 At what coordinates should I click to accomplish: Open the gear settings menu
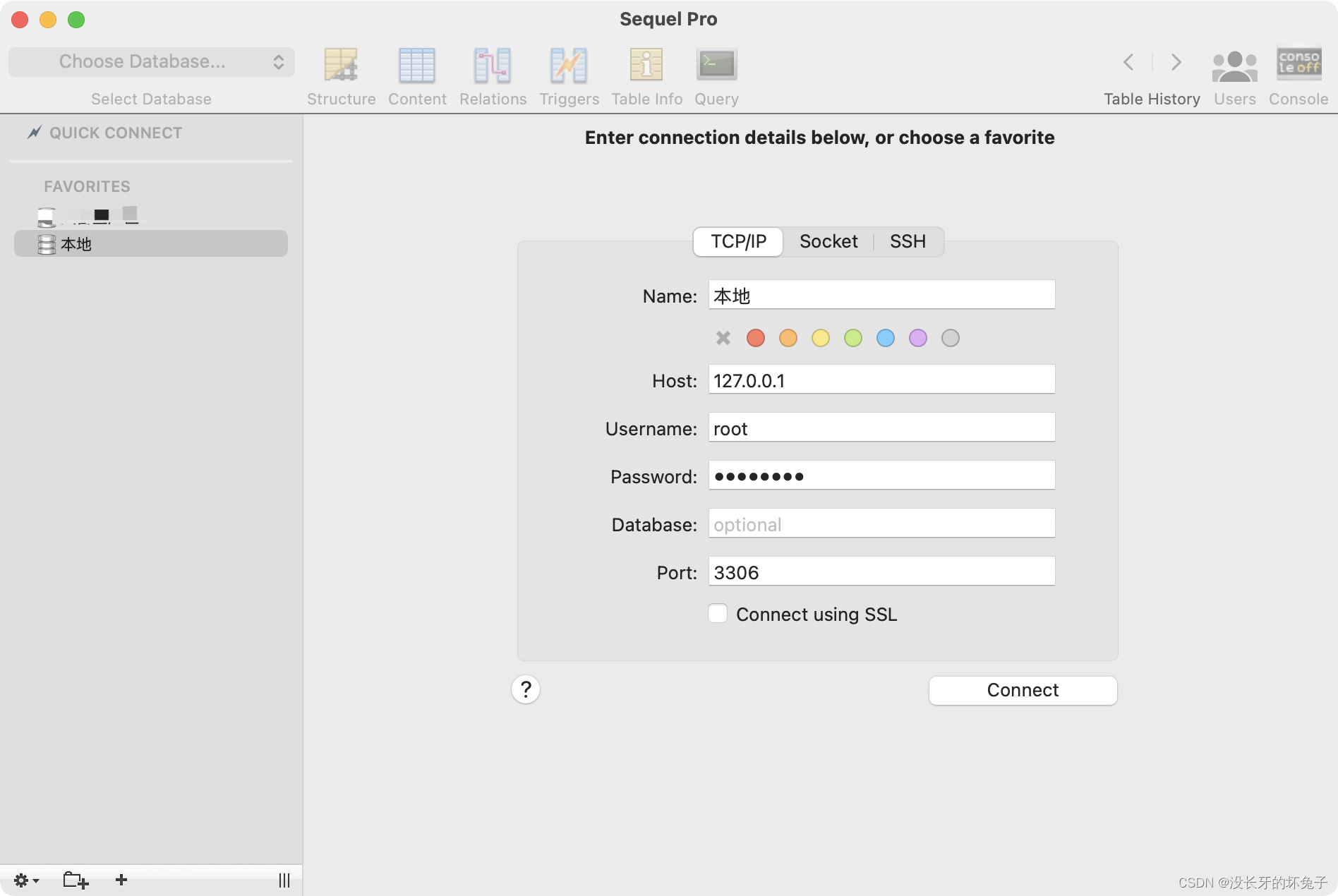tap(26, 880)
